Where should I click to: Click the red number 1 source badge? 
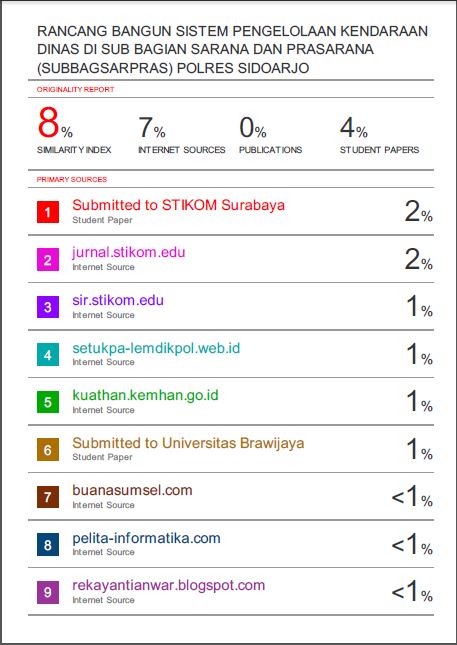tap(48, 212)
